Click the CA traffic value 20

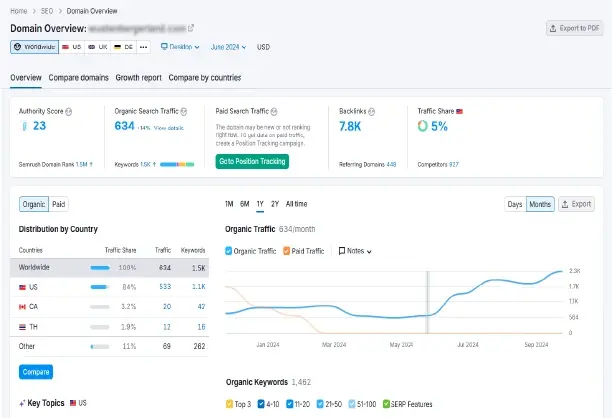point(167,307)
